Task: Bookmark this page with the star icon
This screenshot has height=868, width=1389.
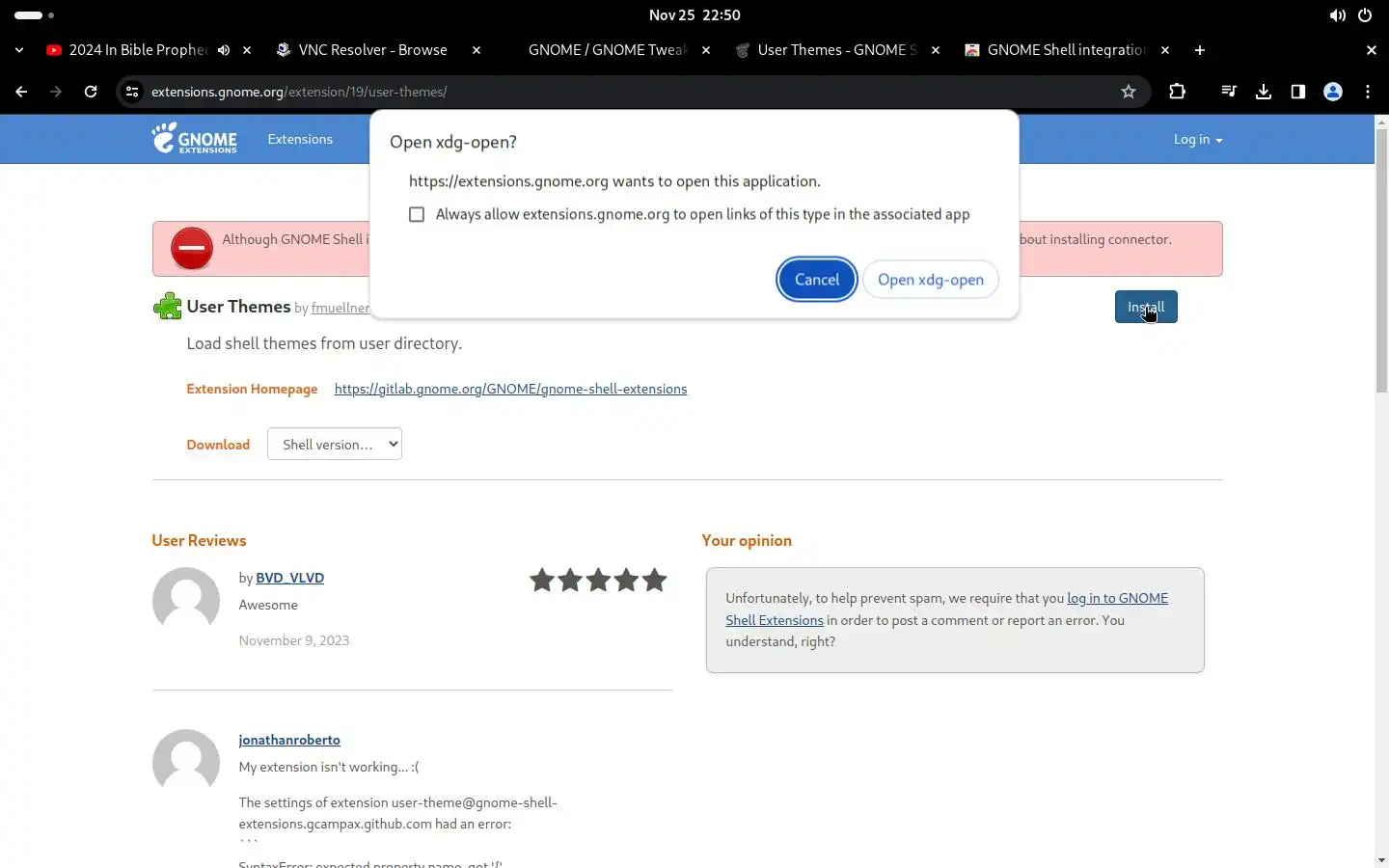Action: pos(1129,92)
